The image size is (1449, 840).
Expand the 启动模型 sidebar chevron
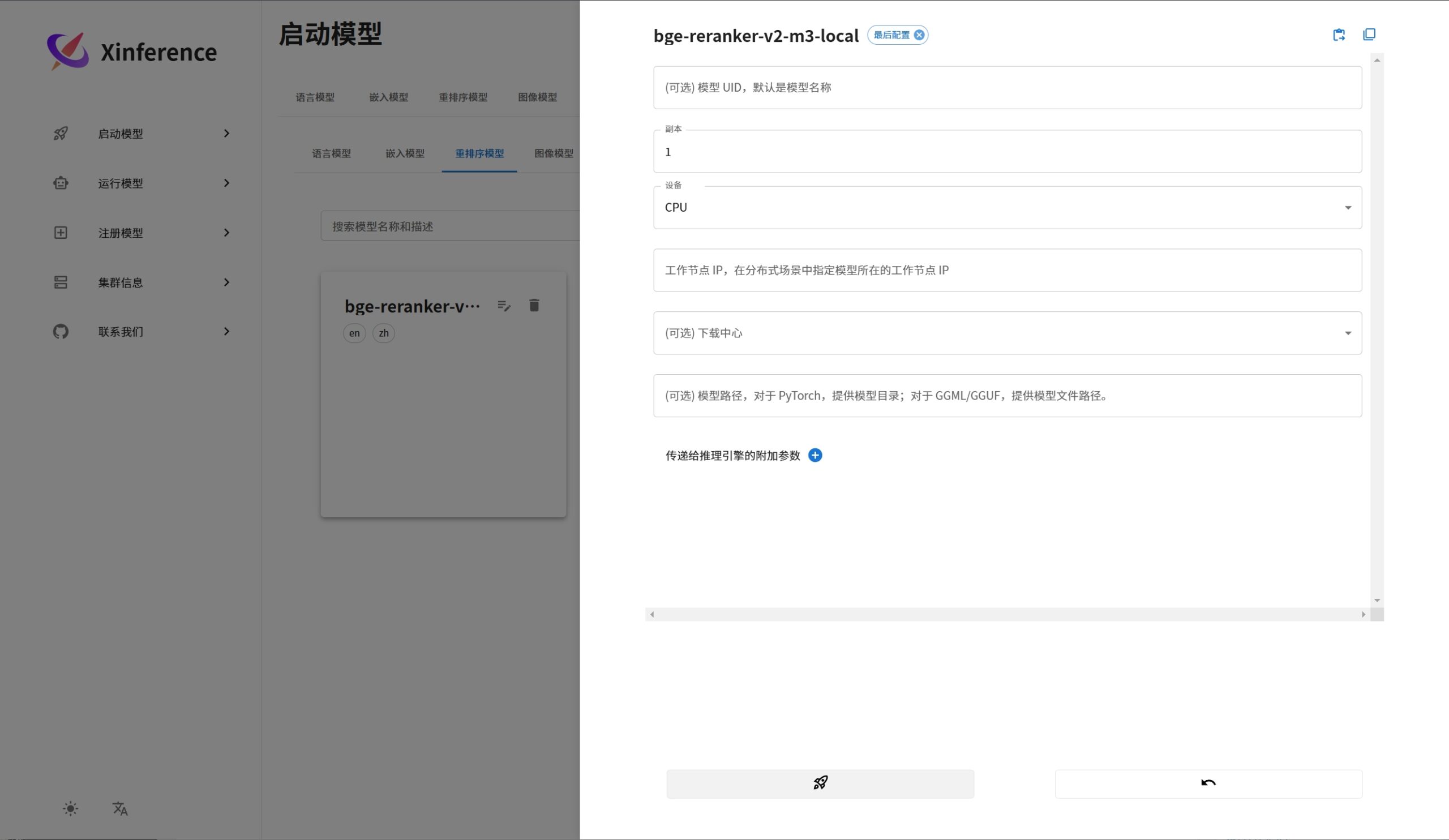(226, 134)
